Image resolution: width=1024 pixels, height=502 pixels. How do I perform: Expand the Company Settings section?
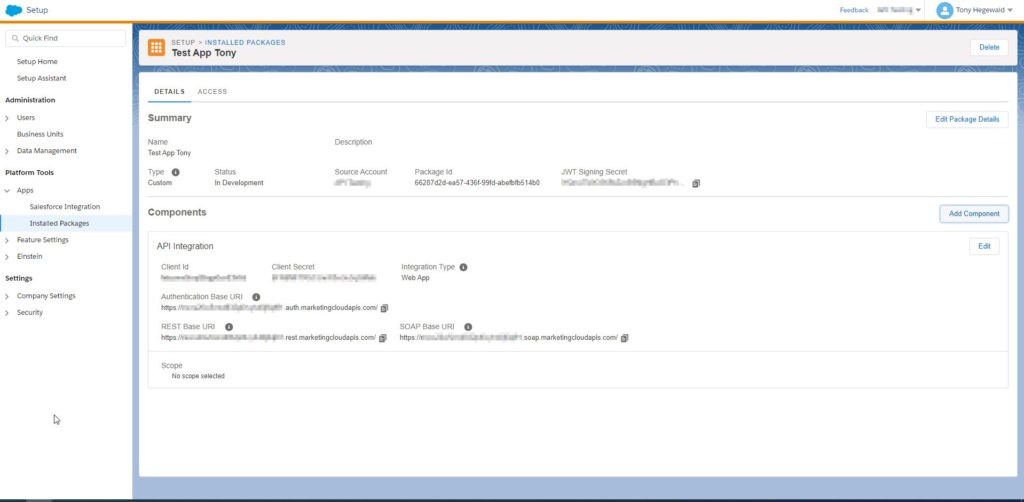pos(7,296)
